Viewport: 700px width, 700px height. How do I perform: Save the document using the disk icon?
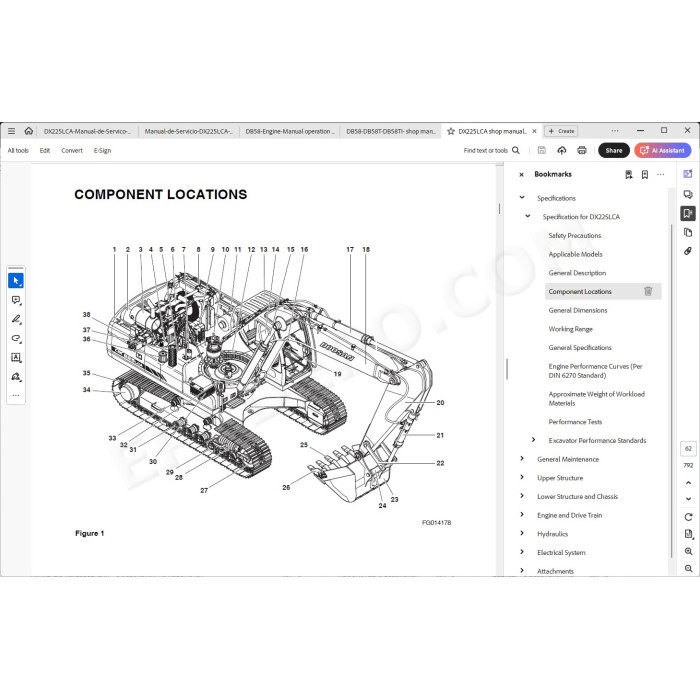tap(542, 150)
